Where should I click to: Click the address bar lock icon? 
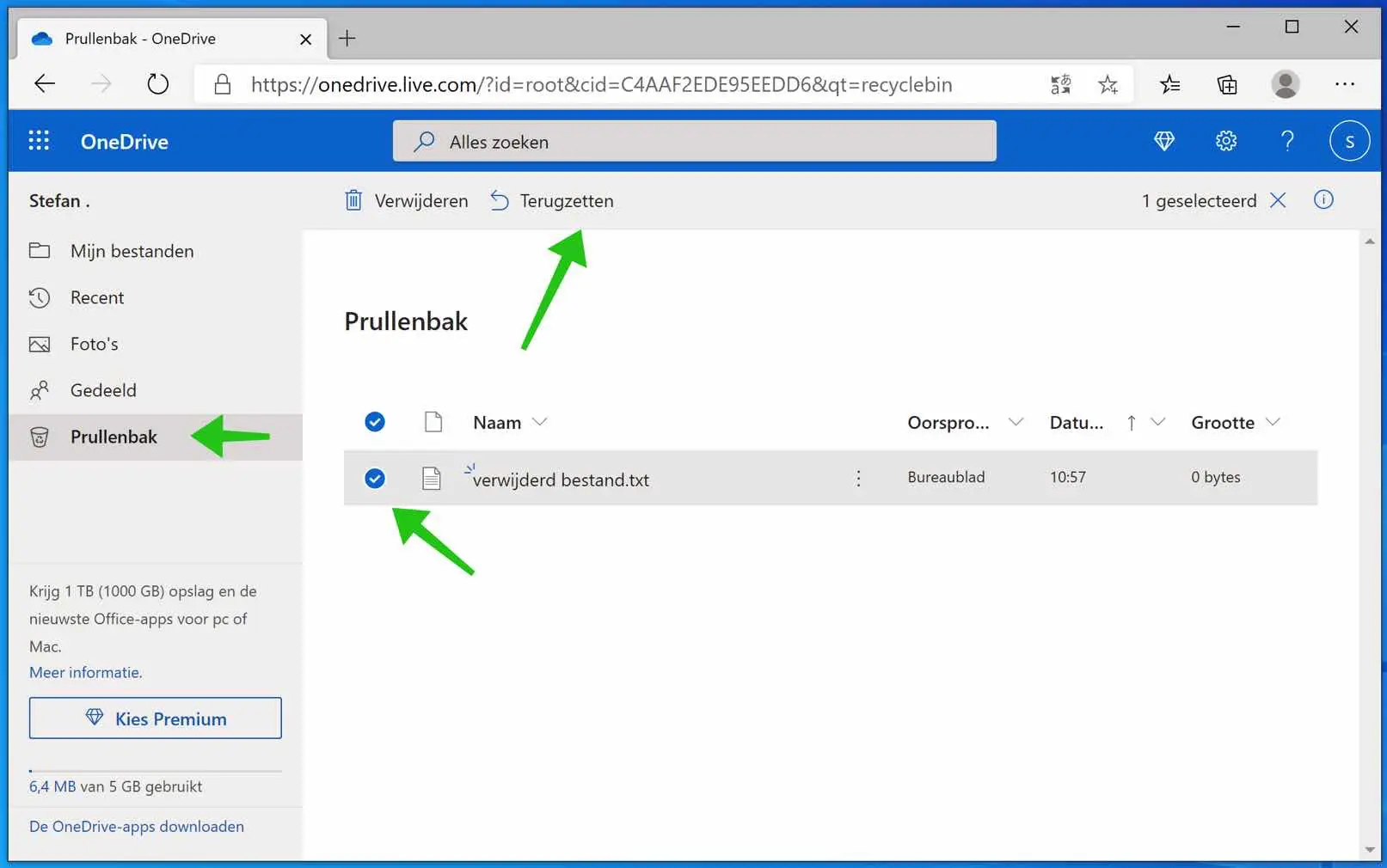223,84
